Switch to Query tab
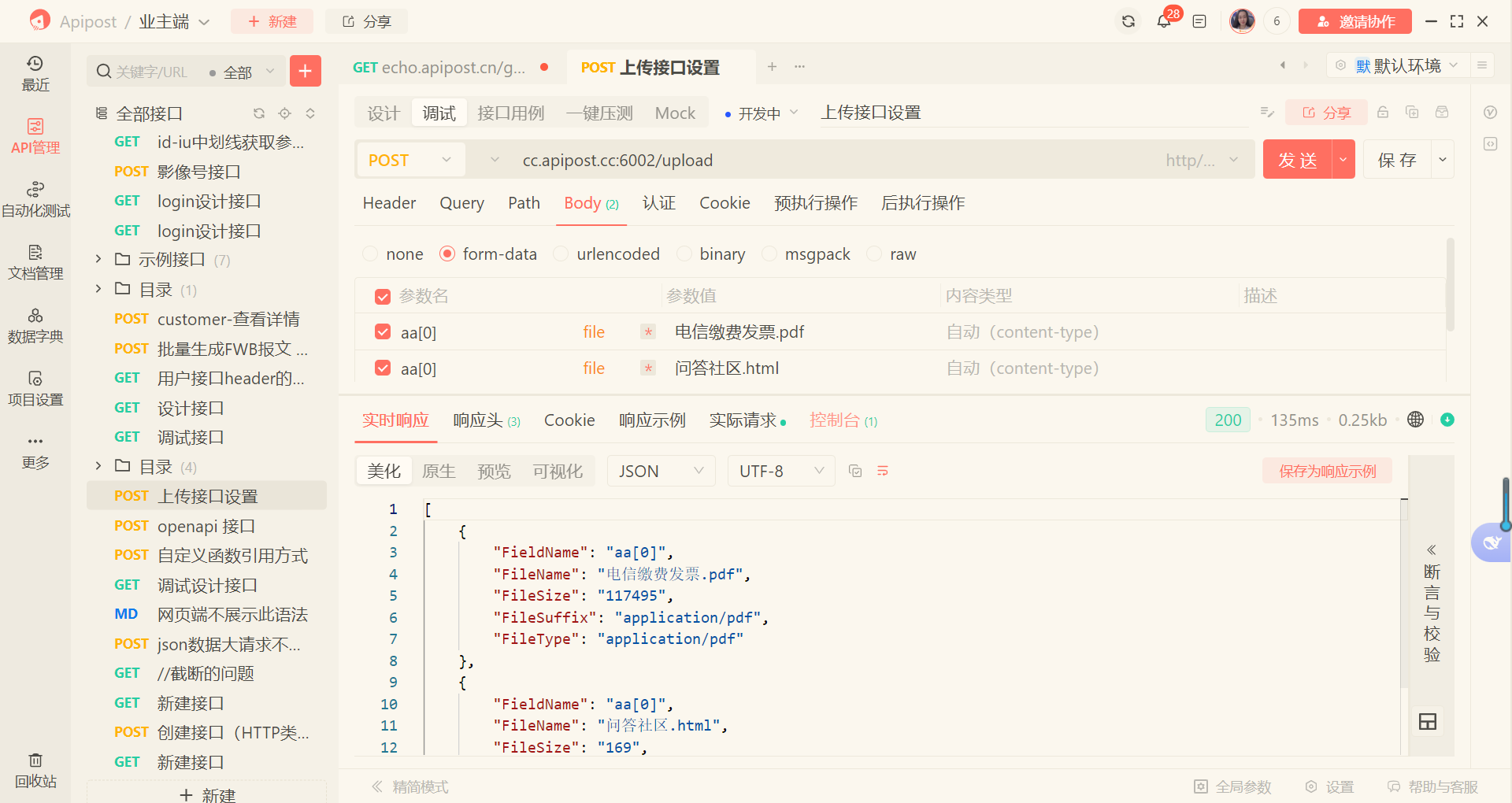The image size is (1512, 803). pos(461,203)
